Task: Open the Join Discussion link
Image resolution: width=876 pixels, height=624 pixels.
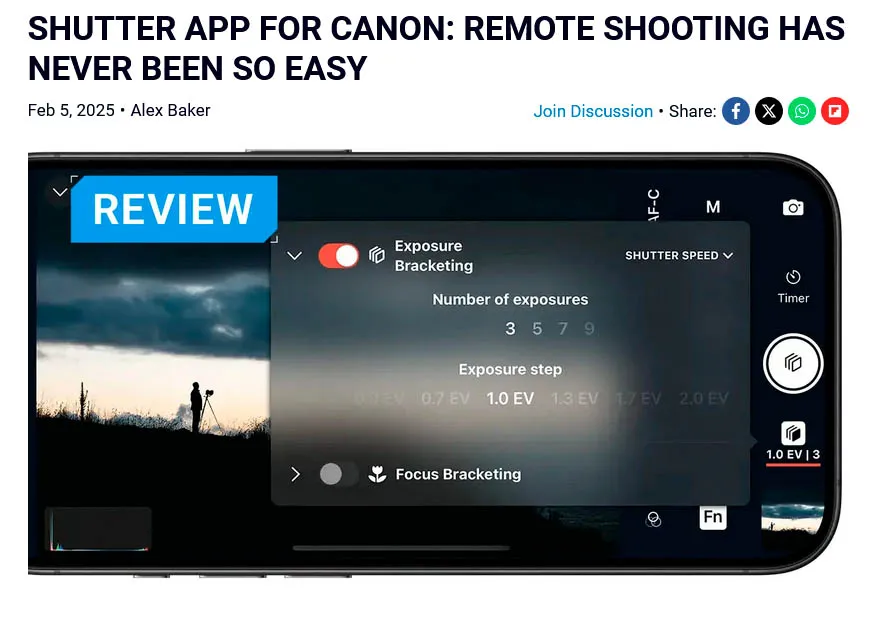Action: pos(593,111)
